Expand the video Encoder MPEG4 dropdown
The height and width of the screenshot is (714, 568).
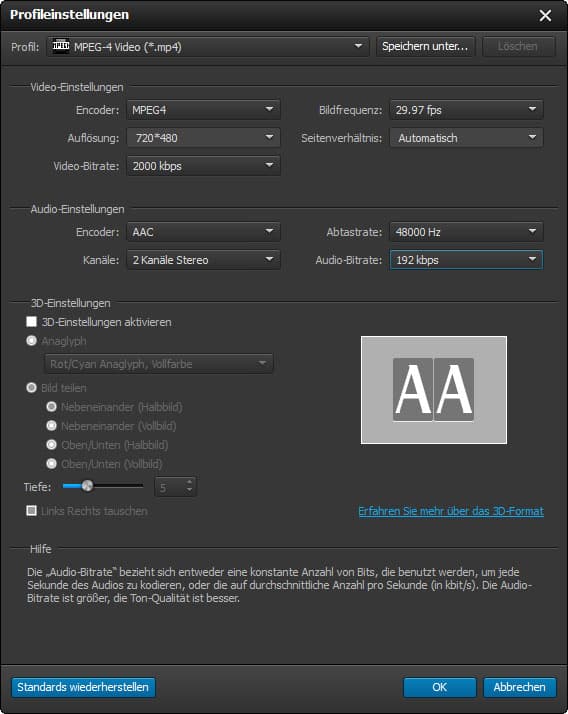point(203,110)
